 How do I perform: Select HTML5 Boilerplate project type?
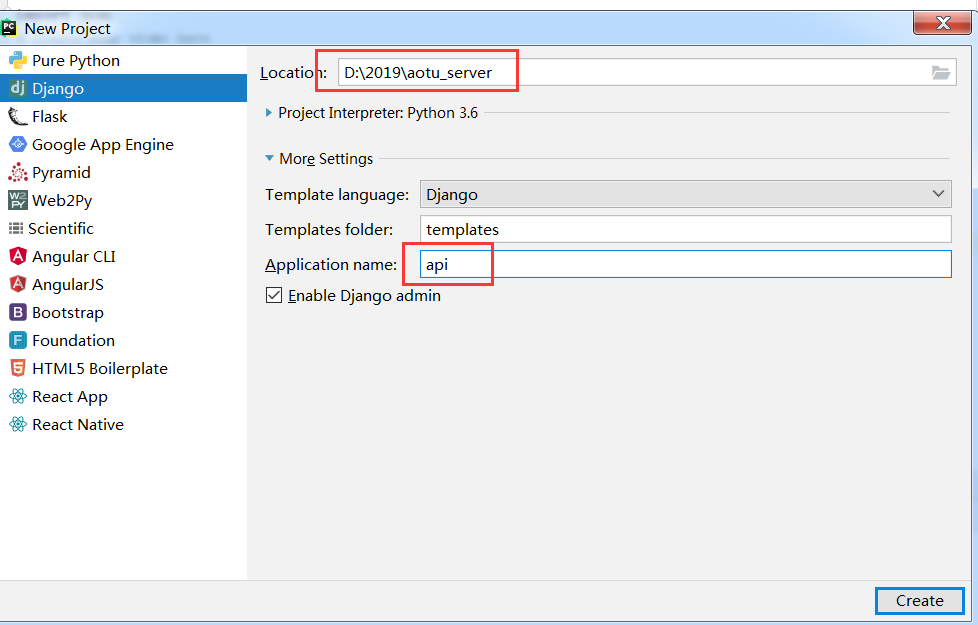[x=123, y=369]
